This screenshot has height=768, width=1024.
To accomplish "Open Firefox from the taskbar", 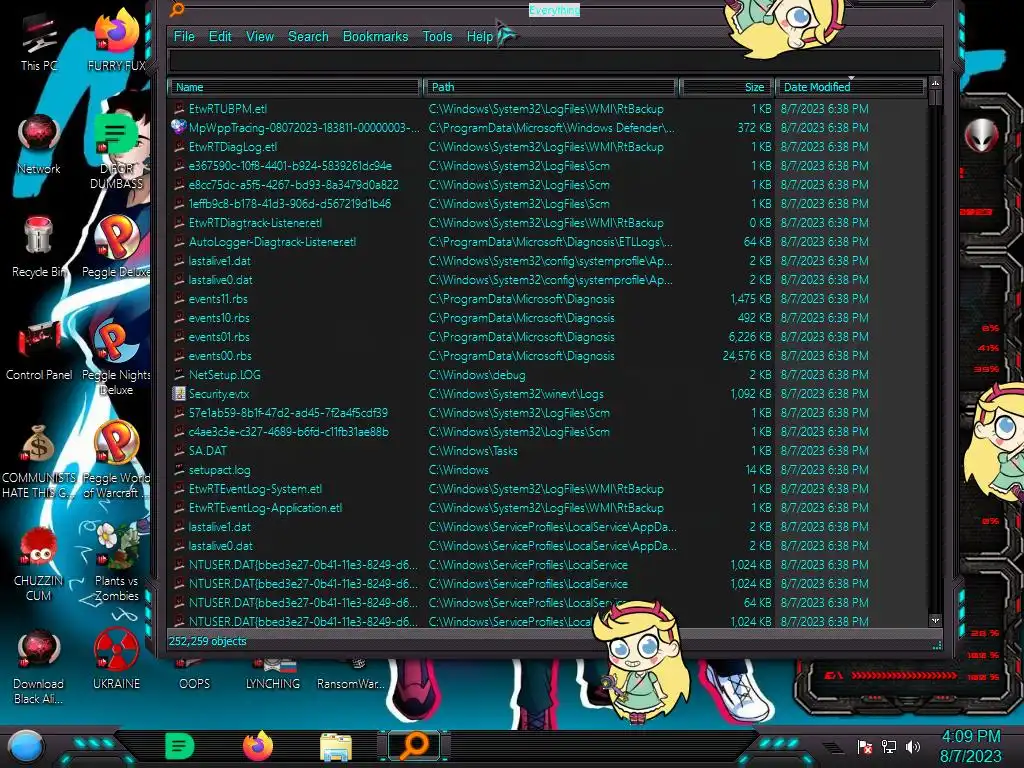I will (x=258, y=746).
